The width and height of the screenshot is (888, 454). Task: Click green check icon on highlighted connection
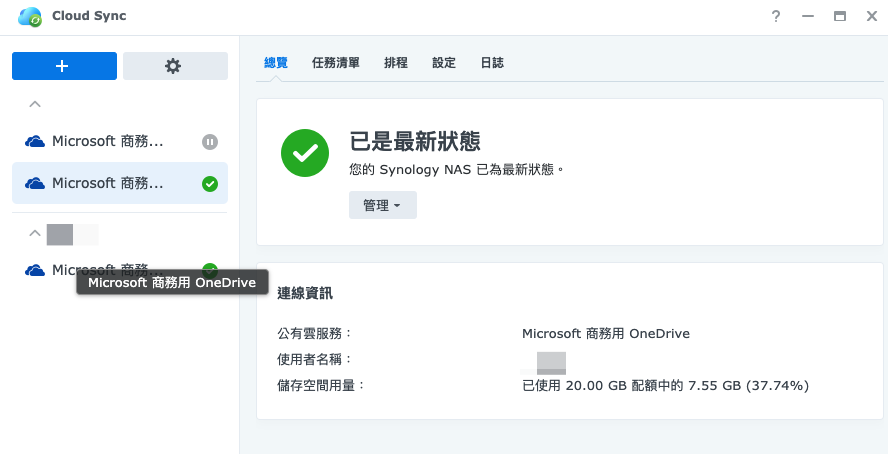click(x=210, y=184)
